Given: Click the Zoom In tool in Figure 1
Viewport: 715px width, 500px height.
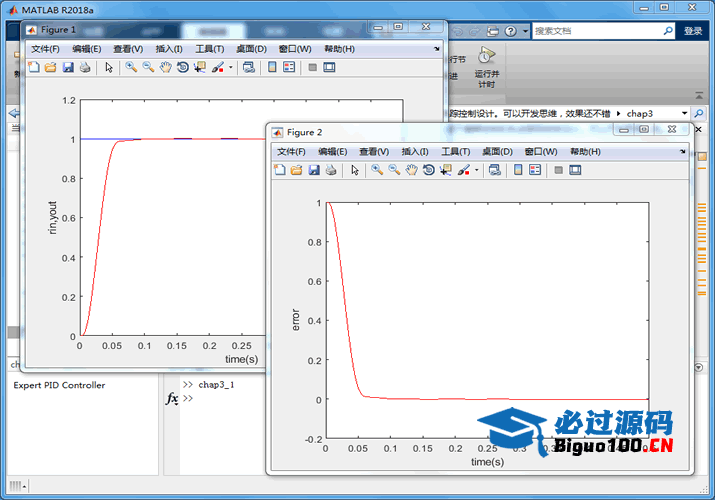Looking at the screenshot, I should tap(131, 68).
